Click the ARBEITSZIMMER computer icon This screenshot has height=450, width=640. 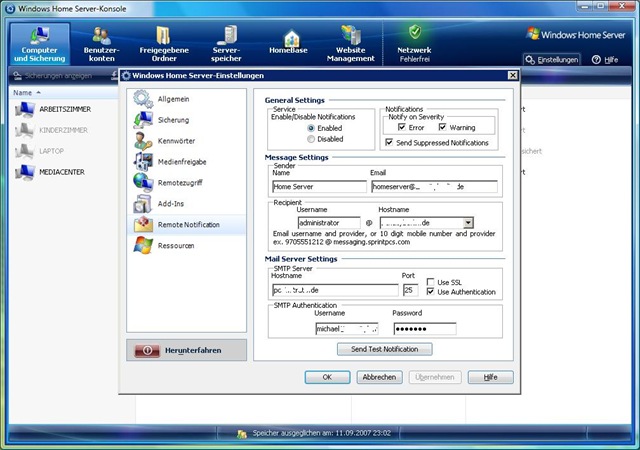(x=24, y=109)
